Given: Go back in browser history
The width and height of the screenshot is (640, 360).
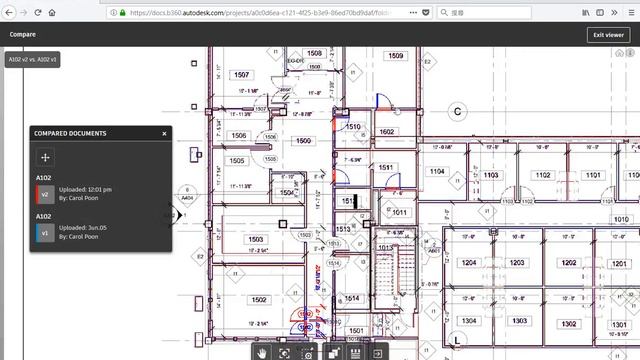Looking at the screenshot, I should tap(9, 13).
